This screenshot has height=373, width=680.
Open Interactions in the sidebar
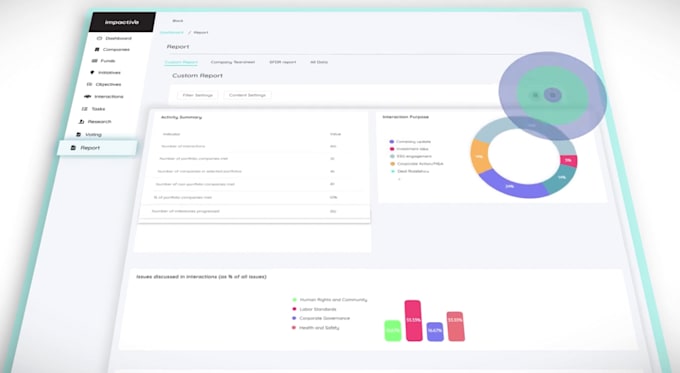pyautogui.click(x=109, y=96)
